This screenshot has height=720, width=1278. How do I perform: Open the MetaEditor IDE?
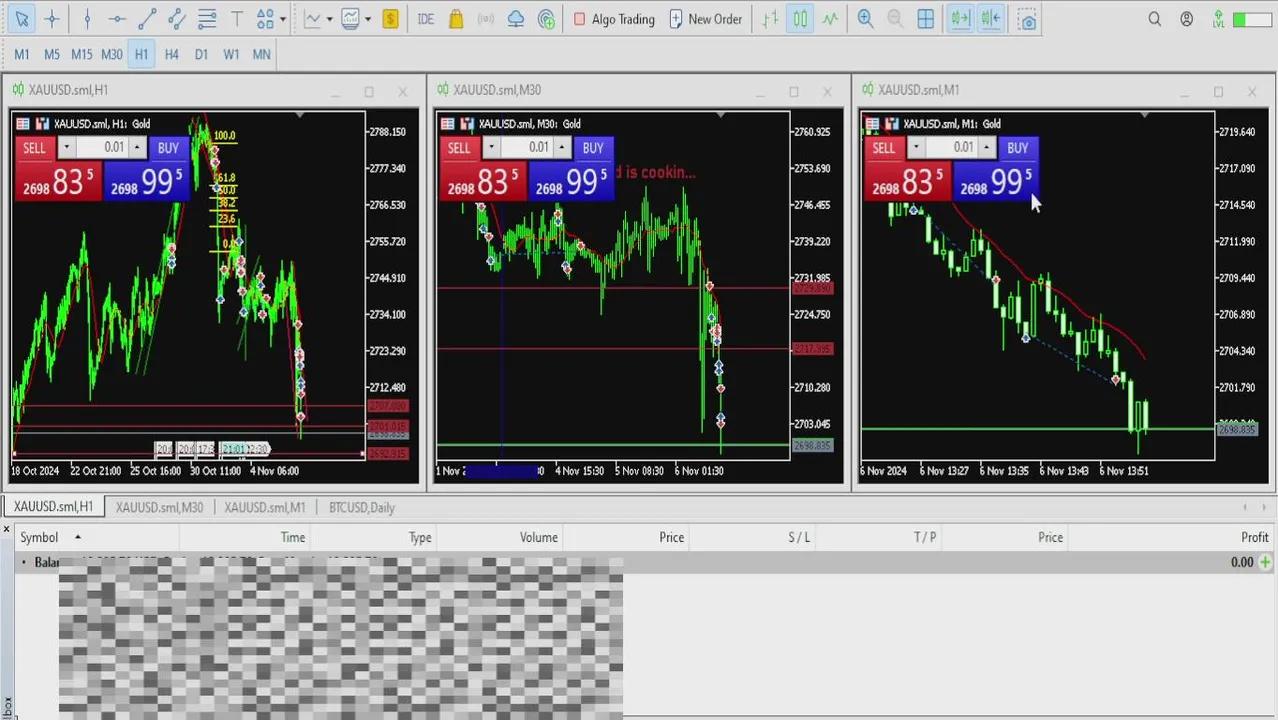point(426,19)
